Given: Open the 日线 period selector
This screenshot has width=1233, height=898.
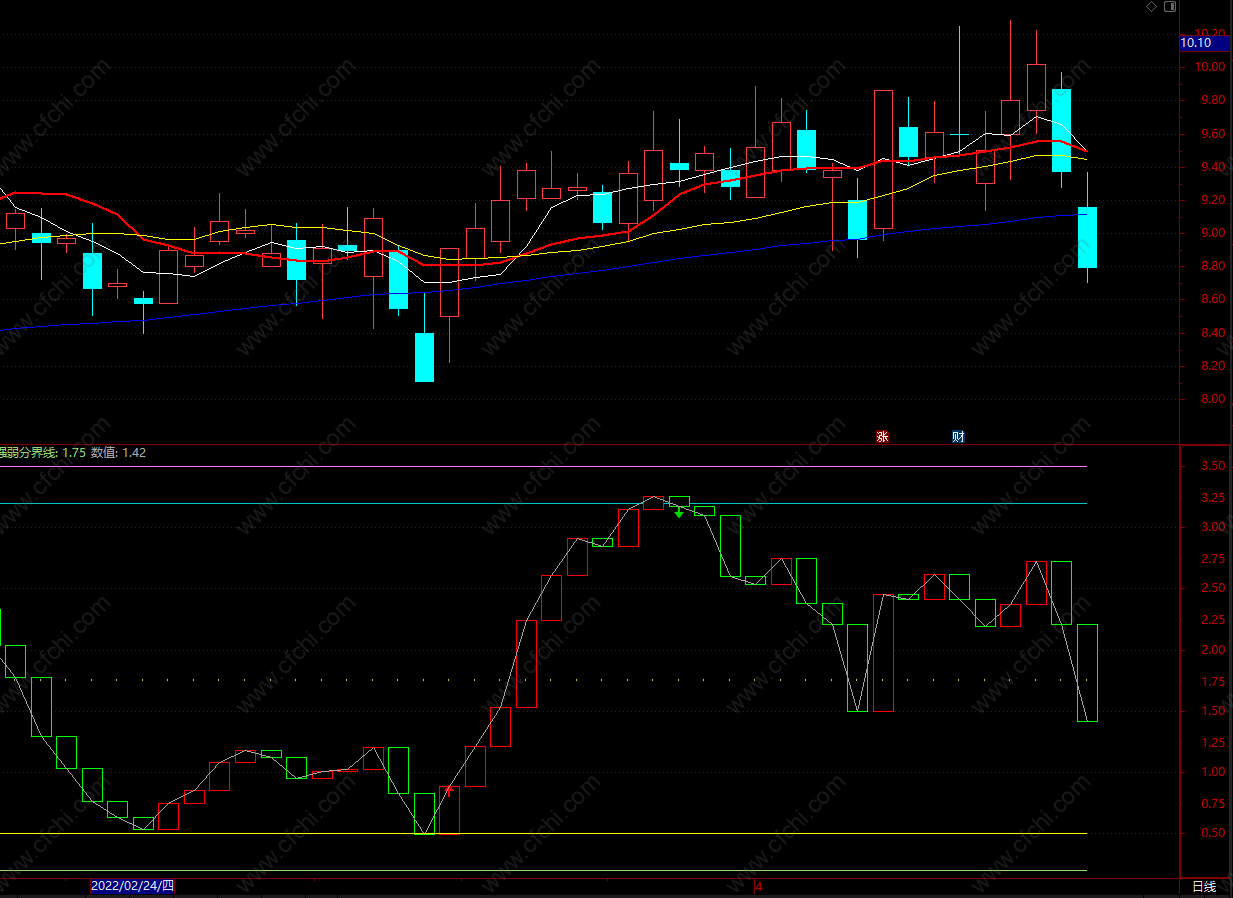Looking at the screenshot, I should click(x=1204, y=886).
